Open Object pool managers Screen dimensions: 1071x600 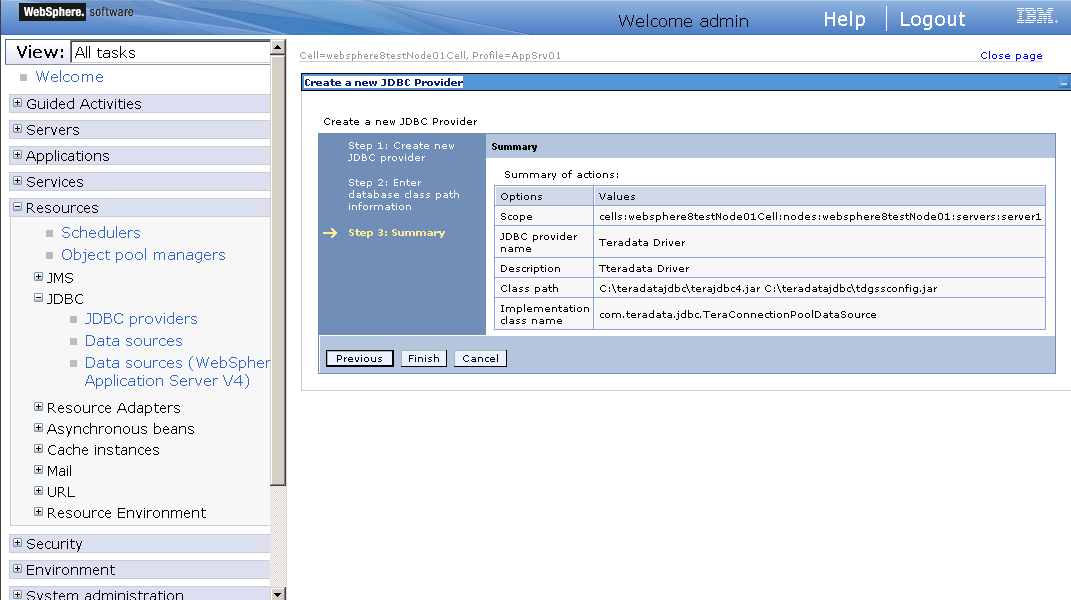pos(143,255)
